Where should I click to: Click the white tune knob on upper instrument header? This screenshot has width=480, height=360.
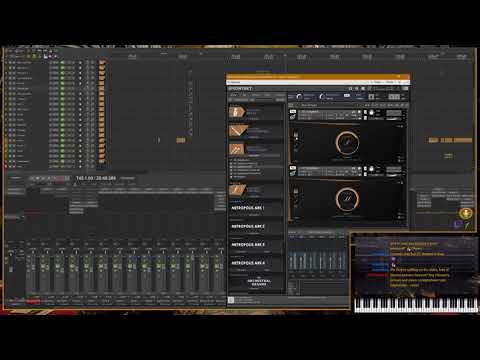(x=372, y=113)
